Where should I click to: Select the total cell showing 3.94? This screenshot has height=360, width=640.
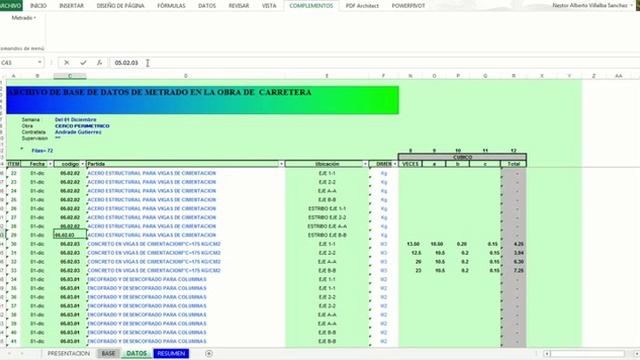tap(513, 253)
